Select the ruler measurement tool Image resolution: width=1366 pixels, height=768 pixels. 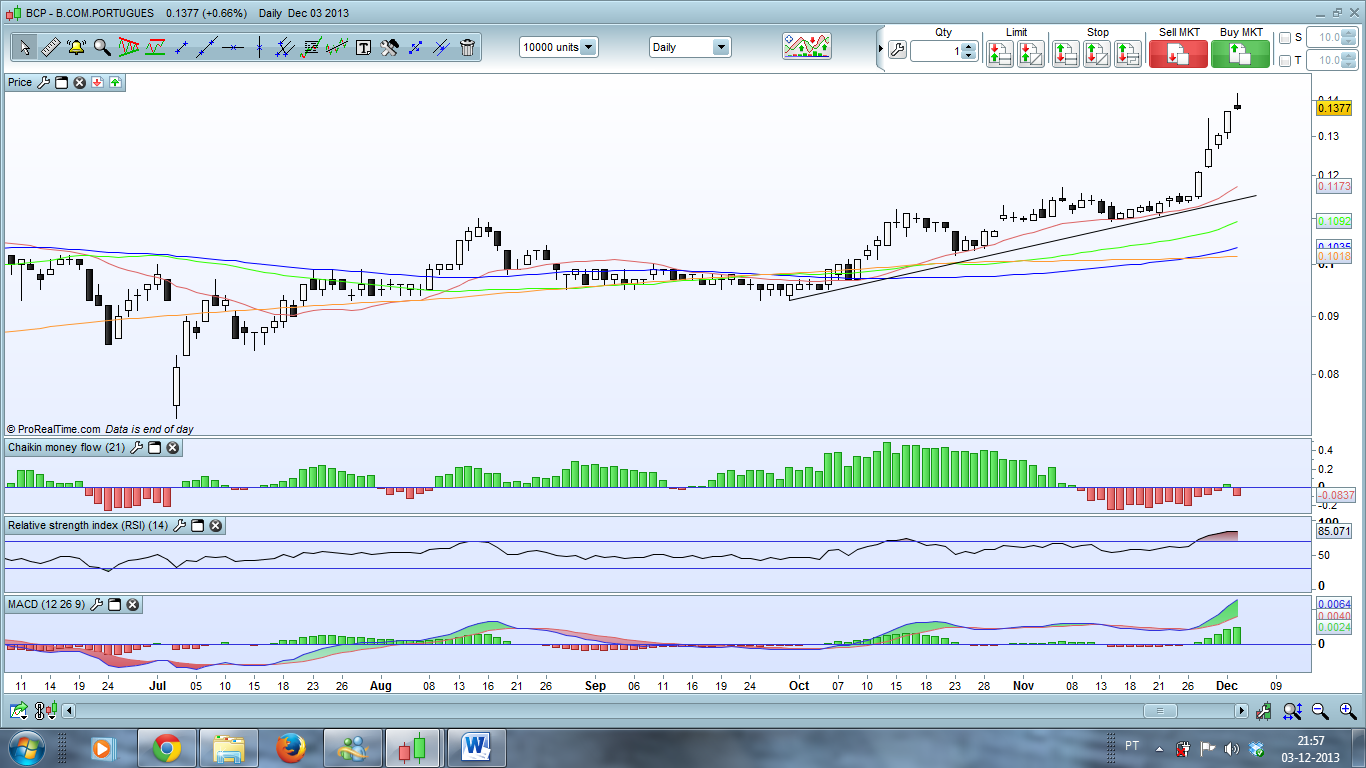(50, 47)
